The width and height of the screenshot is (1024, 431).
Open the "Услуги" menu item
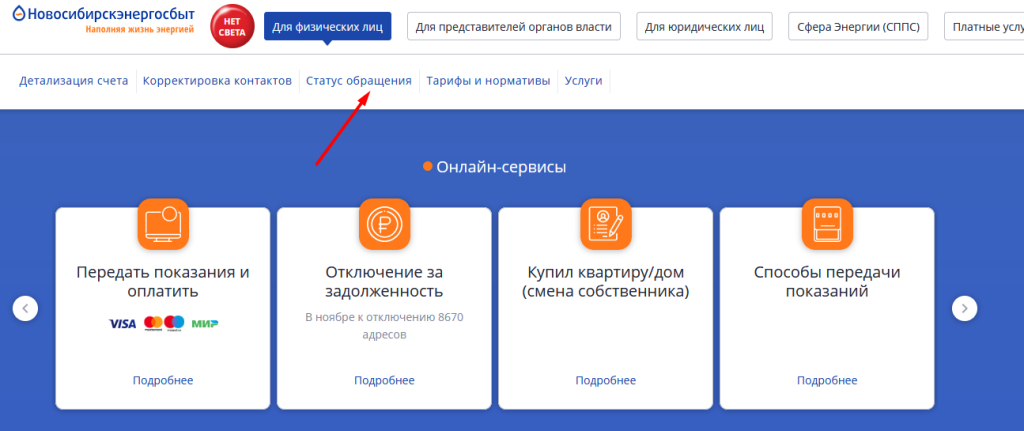click(583, 80)
